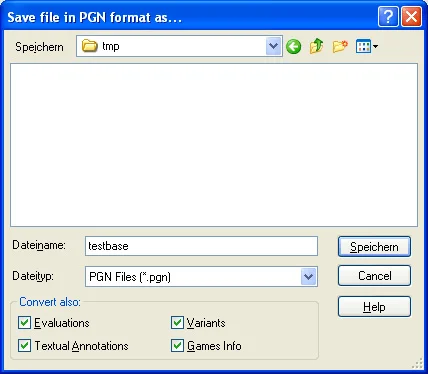Click the Speichern save button

pos(374,247)
